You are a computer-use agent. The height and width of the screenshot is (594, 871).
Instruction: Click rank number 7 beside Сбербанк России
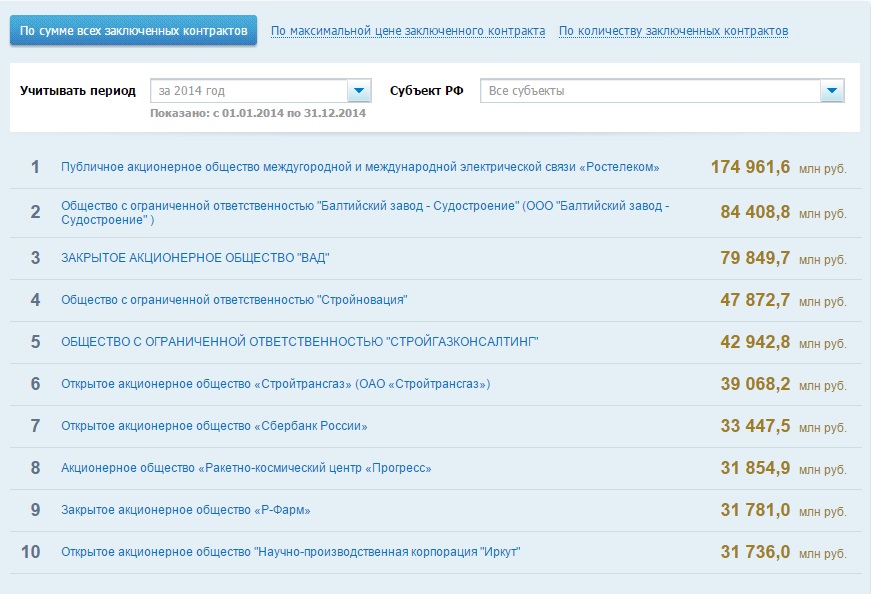(35, 426)
